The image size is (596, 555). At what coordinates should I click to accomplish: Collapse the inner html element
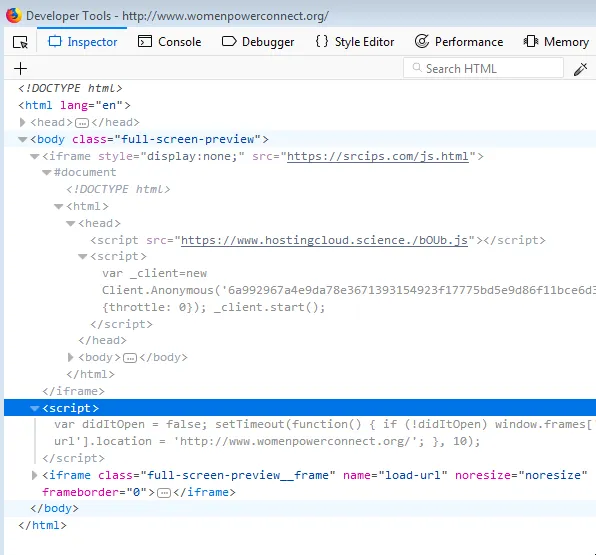[59, 206]
